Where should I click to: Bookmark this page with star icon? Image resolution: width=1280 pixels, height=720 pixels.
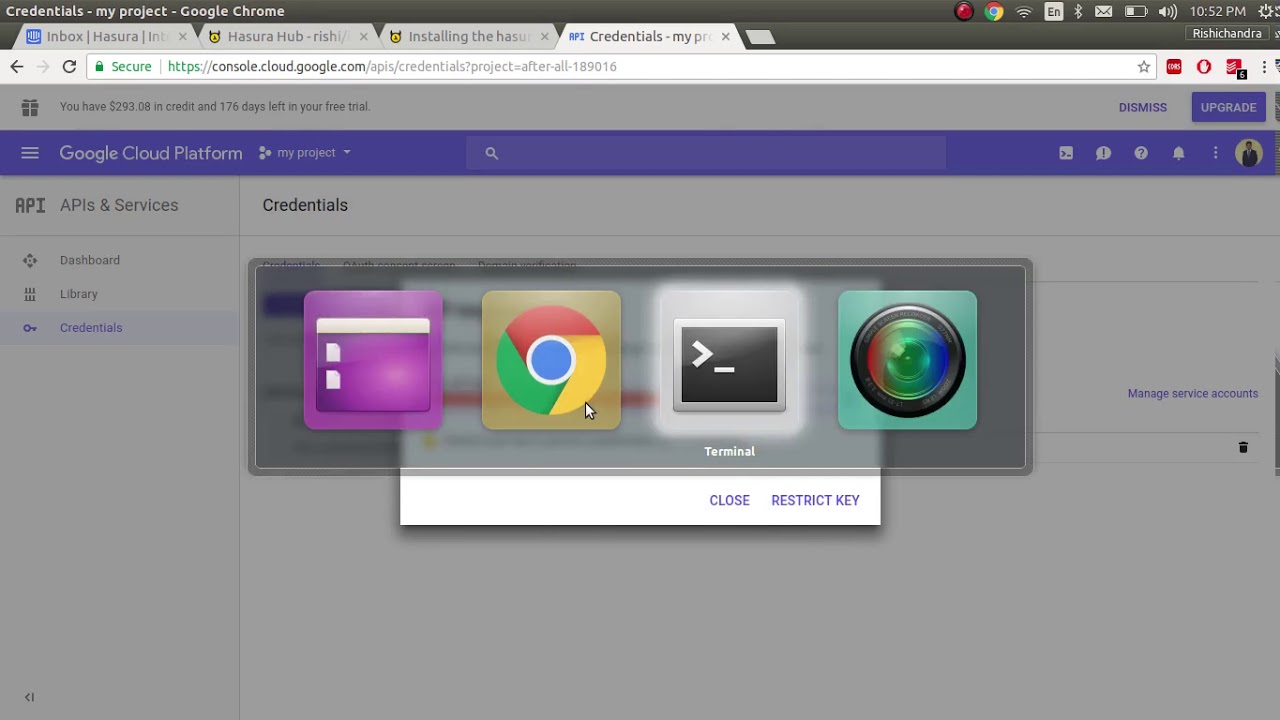pos(1144,66)
